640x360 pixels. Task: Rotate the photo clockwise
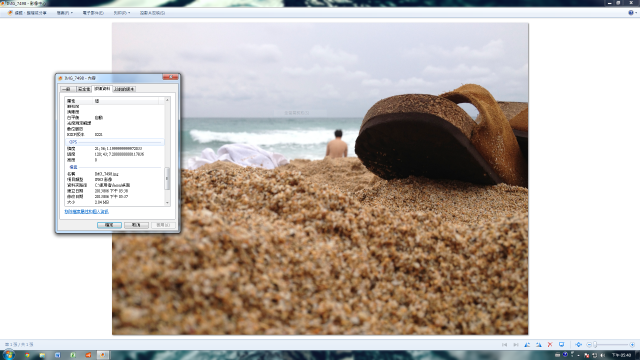tap(539, 344)
